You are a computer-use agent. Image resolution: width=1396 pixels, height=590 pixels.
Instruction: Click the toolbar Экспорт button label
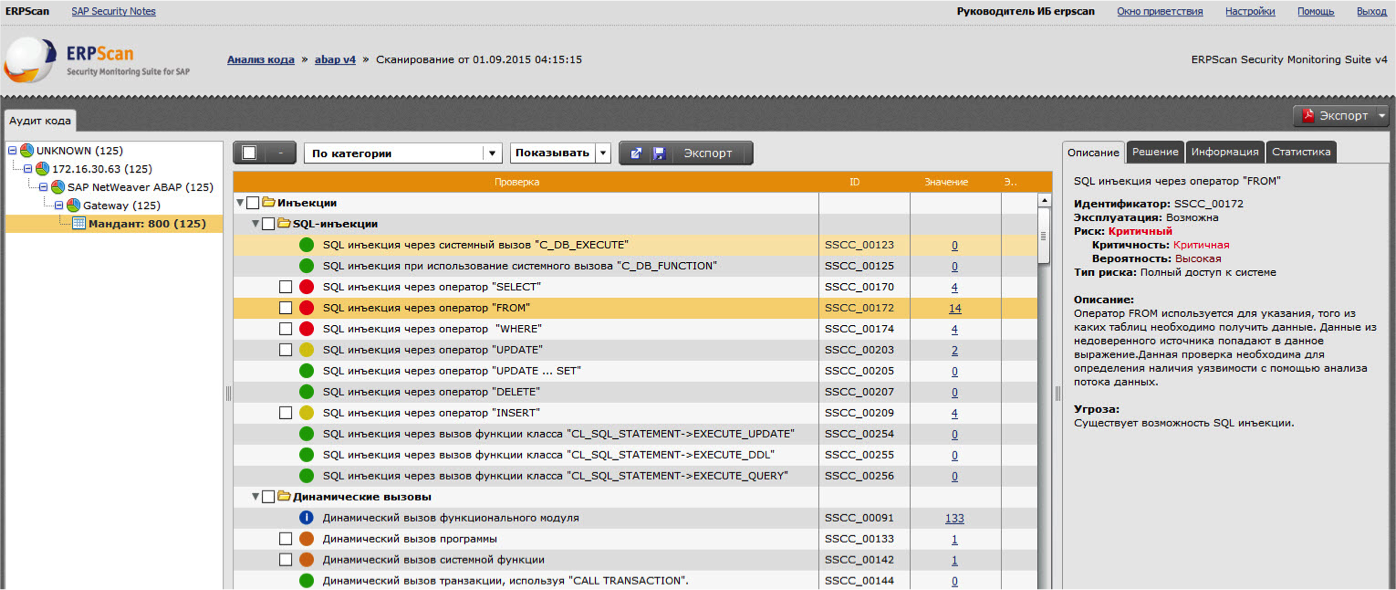[708, 153]
